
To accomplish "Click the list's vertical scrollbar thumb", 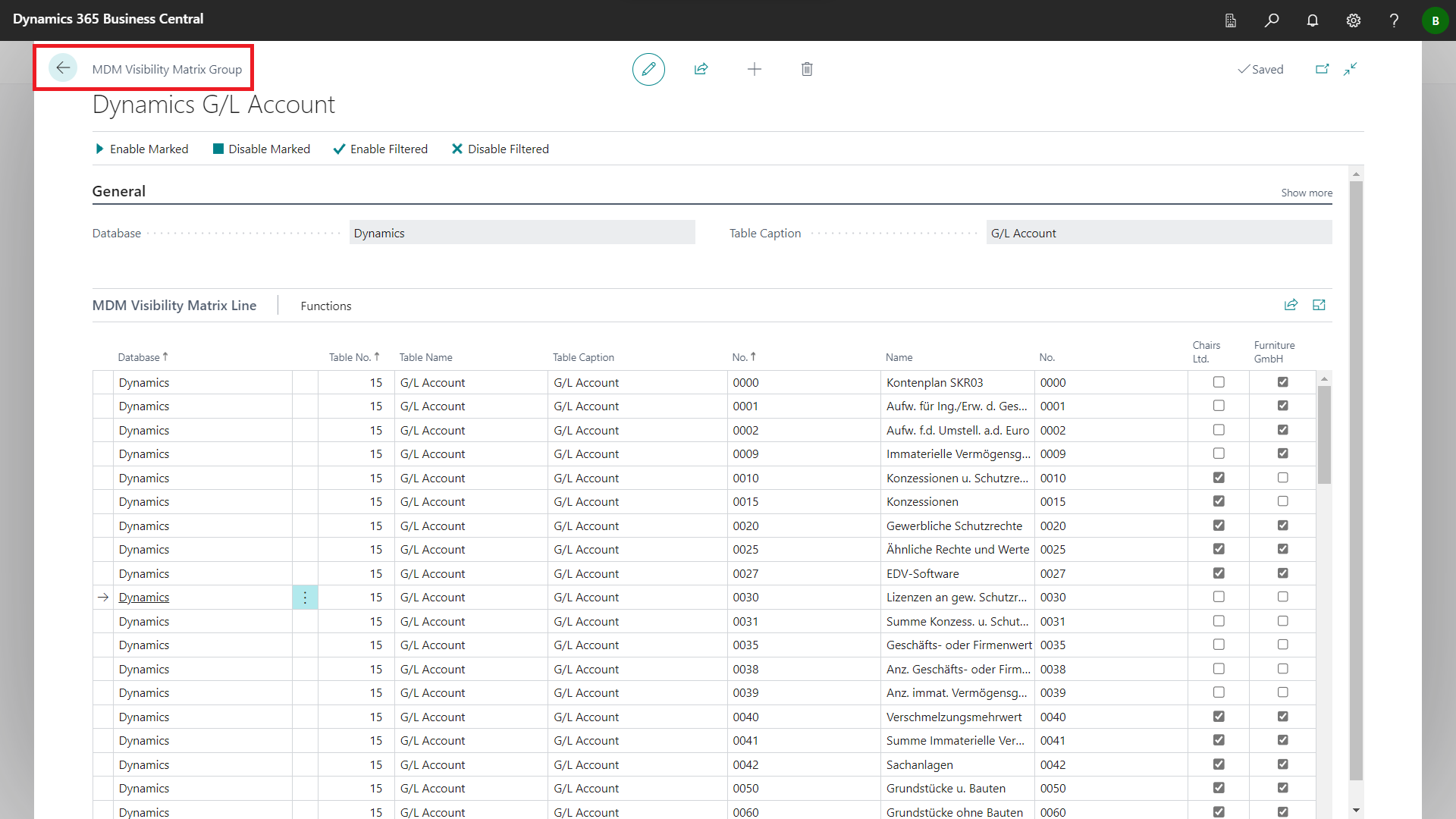I will pyautogui.click(x=1324, y=435).
